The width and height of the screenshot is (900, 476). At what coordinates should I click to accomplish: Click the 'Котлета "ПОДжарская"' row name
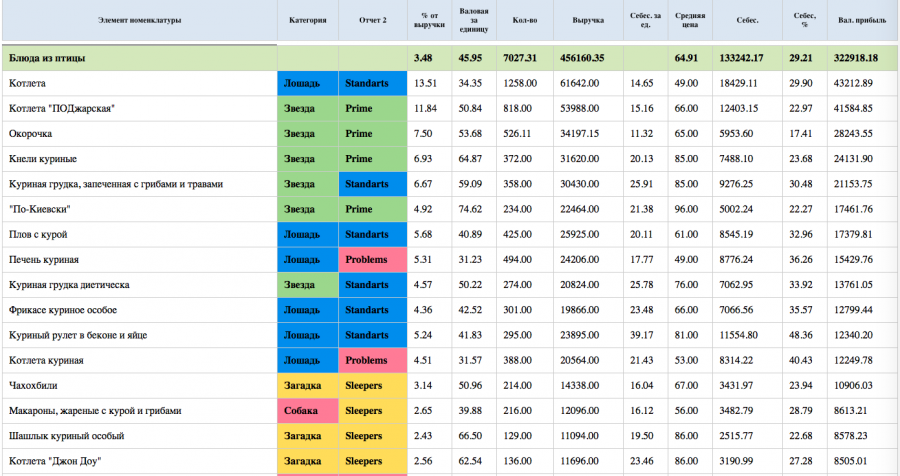(62, 109)
